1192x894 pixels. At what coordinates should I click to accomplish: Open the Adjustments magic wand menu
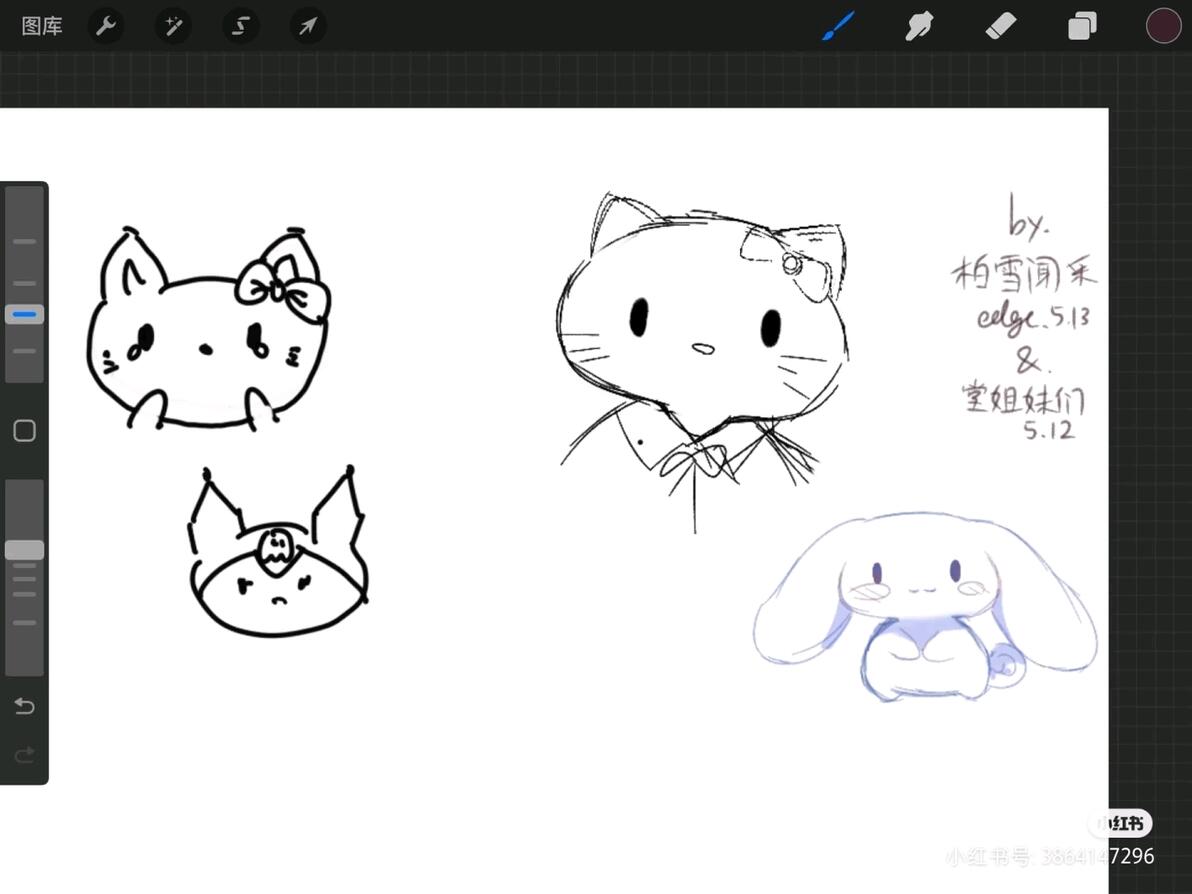(x=173, y=27)
